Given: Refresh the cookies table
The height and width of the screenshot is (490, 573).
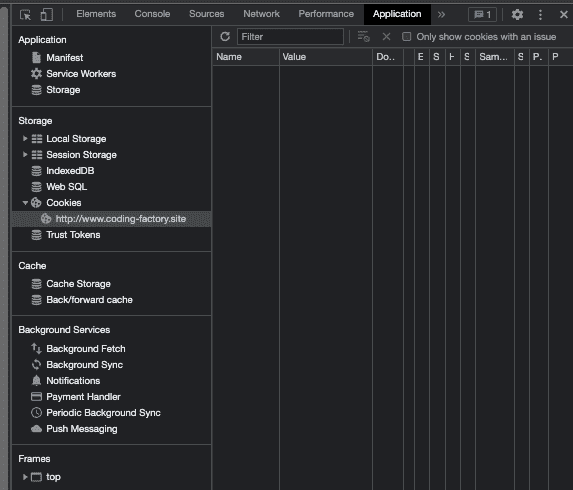Looking at the screenshot, I should coord(225,37).
